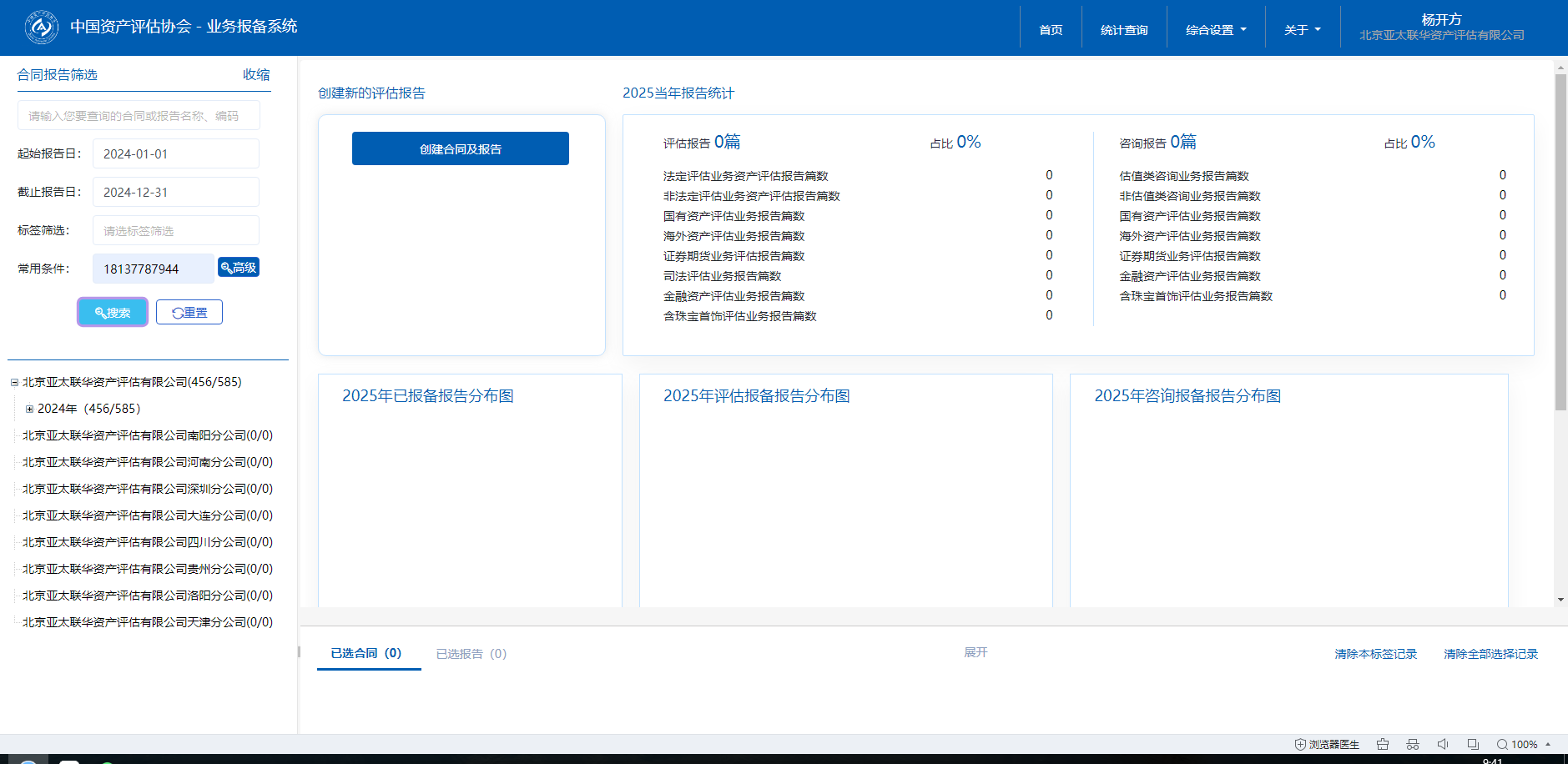The height and width of the screenshot is (764, 1568).
Task: Click the 重置 reset button
Action: (x=189, y=313)
